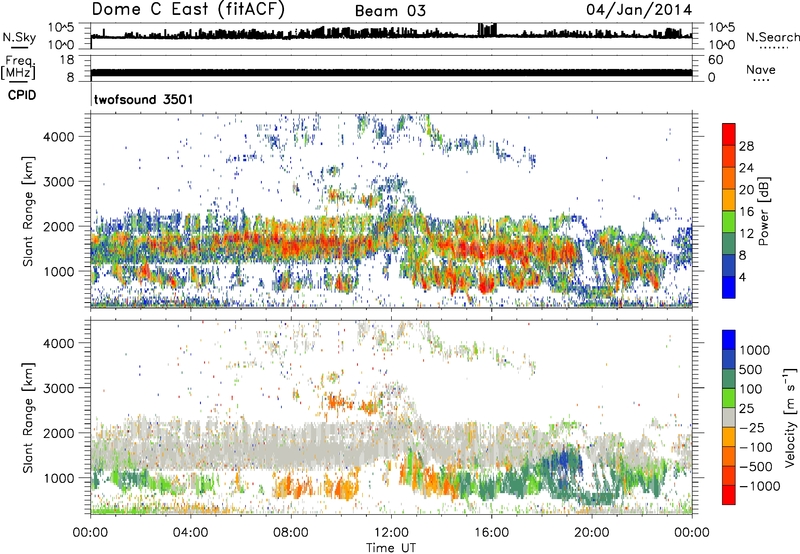Click the "12:00" time tick label
This screenshot has width=800, height=554.
(391, 533)
